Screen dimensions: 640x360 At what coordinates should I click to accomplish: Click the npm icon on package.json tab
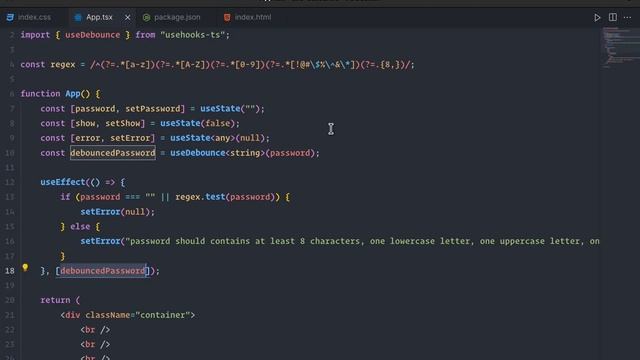(147, 18)
